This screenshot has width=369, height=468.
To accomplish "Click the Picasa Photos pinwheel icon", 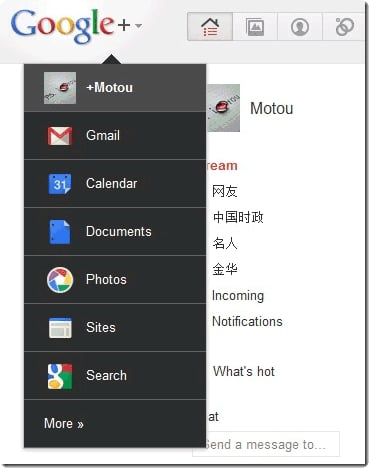I will point(60,280).
